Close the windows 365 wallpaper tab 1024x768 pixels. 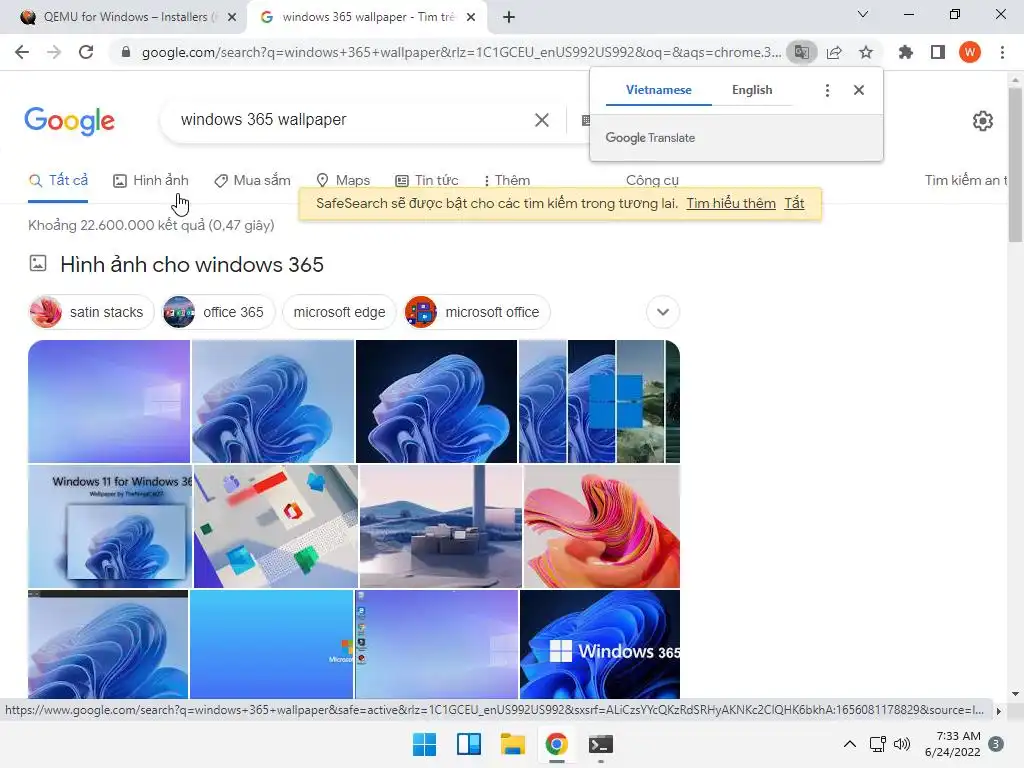471,17
